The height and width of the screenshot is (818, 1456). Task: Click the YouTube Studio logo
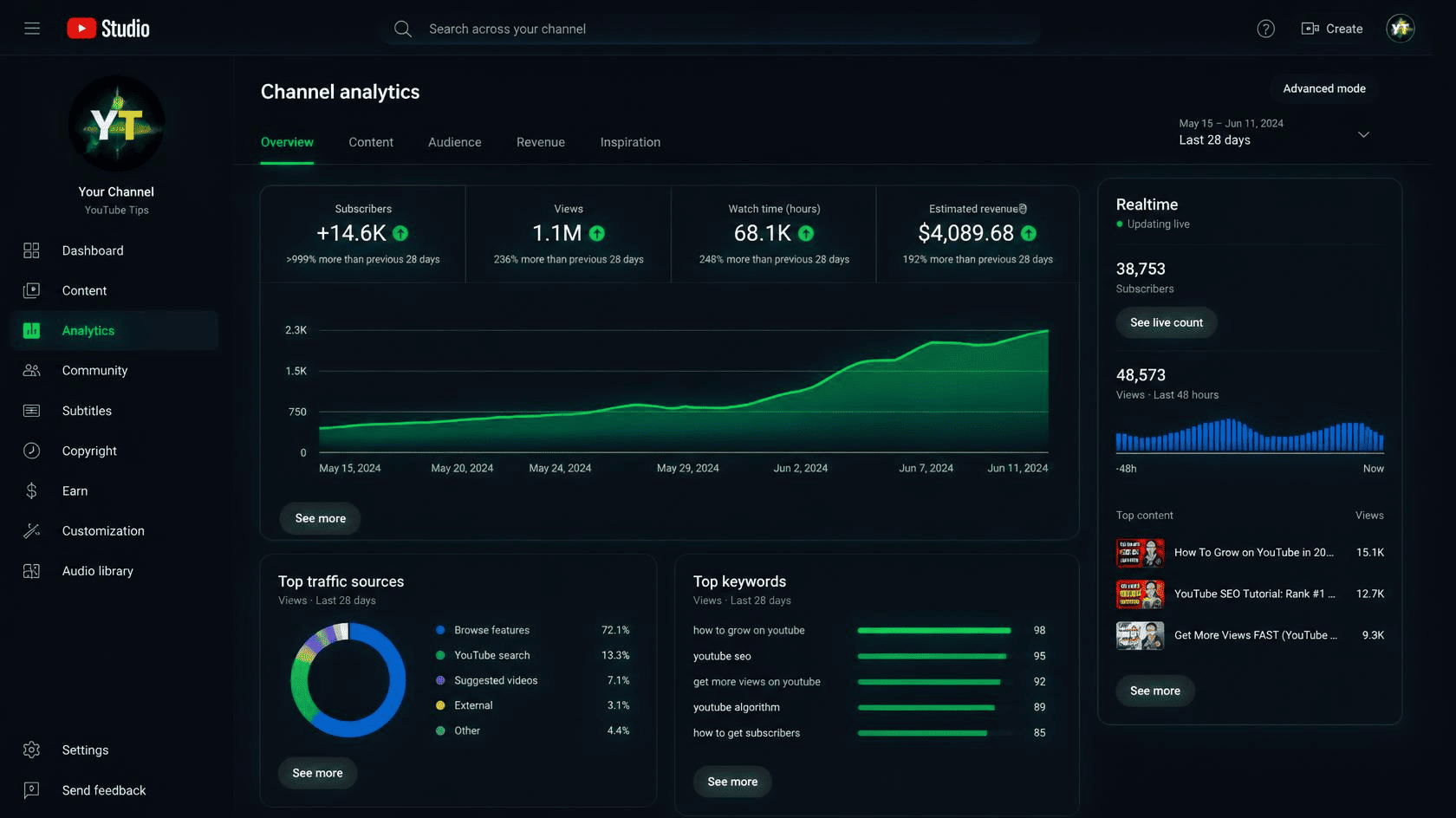pos(108,29)
